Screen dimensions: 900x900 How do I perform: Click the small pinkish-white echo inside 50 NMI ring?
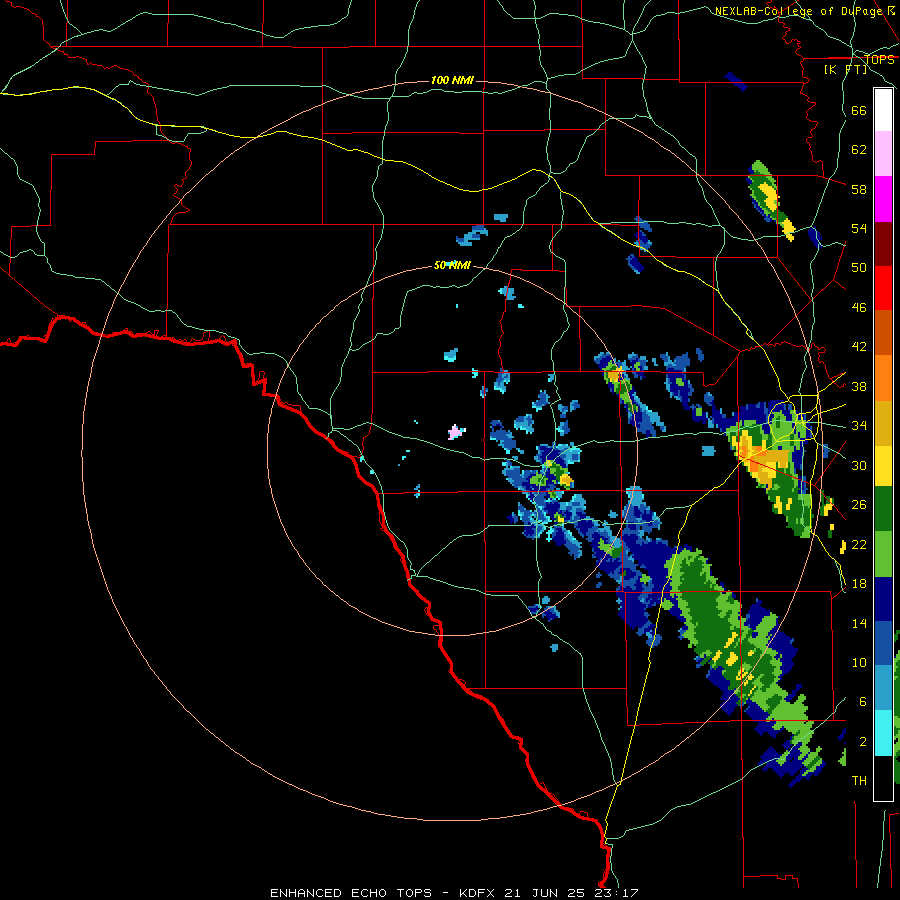pyautogui.click(x=456, y=432)
